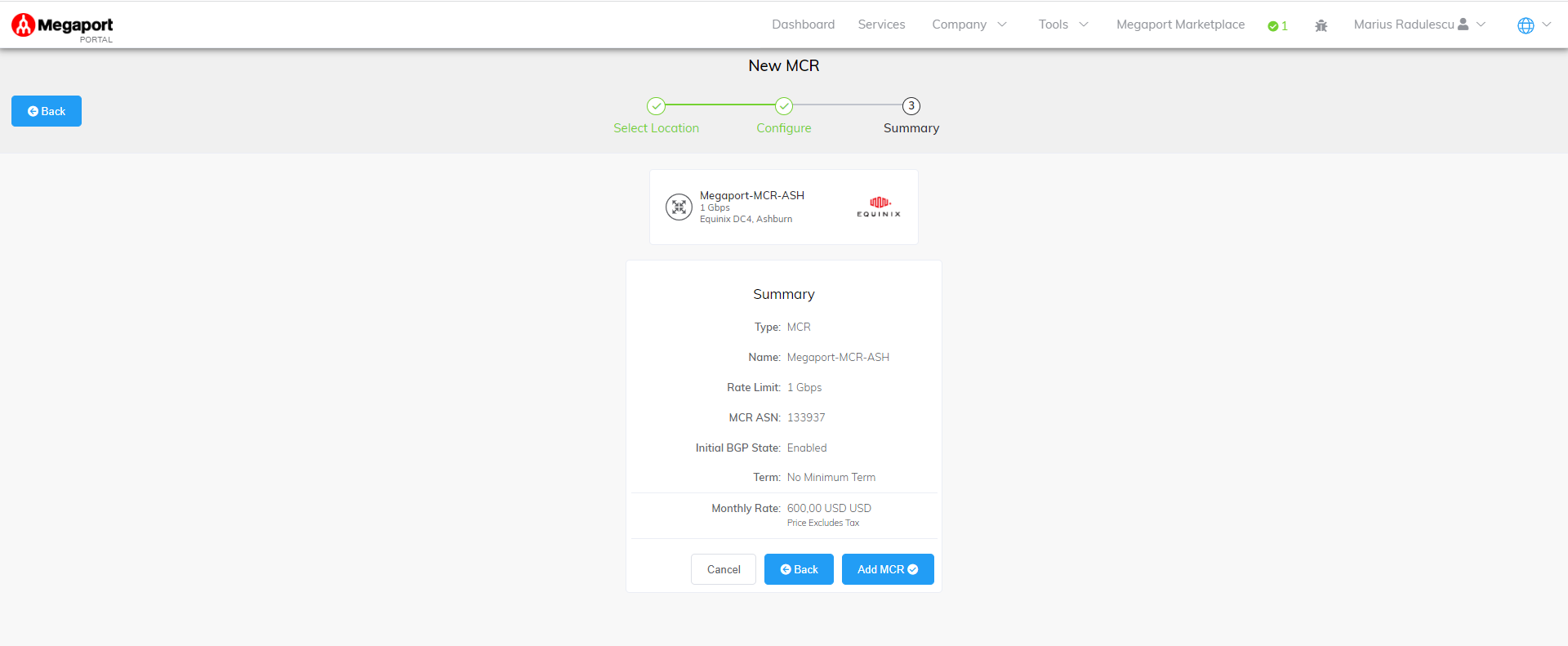The image size is (1568, 646).
Task: Click the Name value Megaport-MCR-ASH in Summary
Action: coord(838,358)
